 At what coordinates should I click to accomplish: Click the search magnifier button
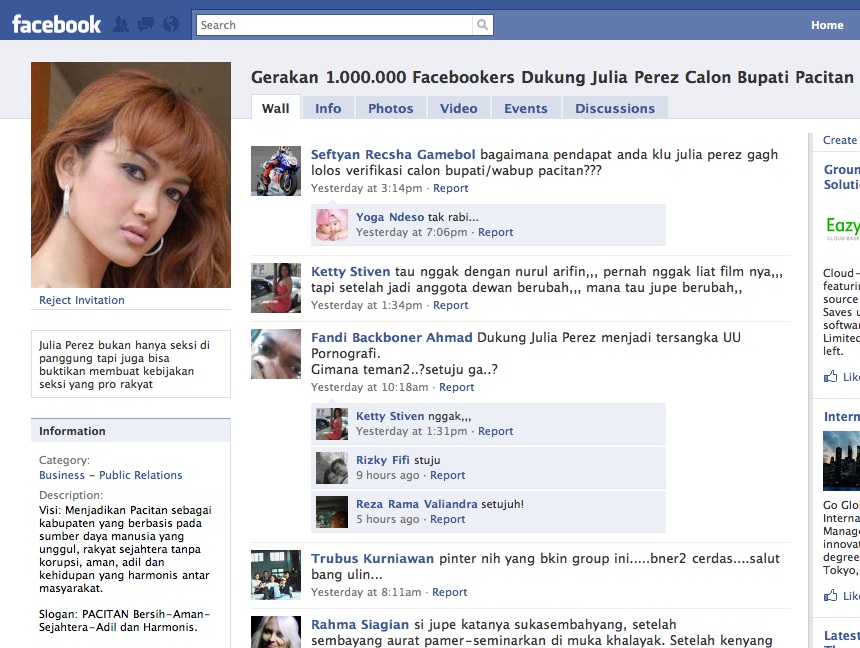pos(483,25)
